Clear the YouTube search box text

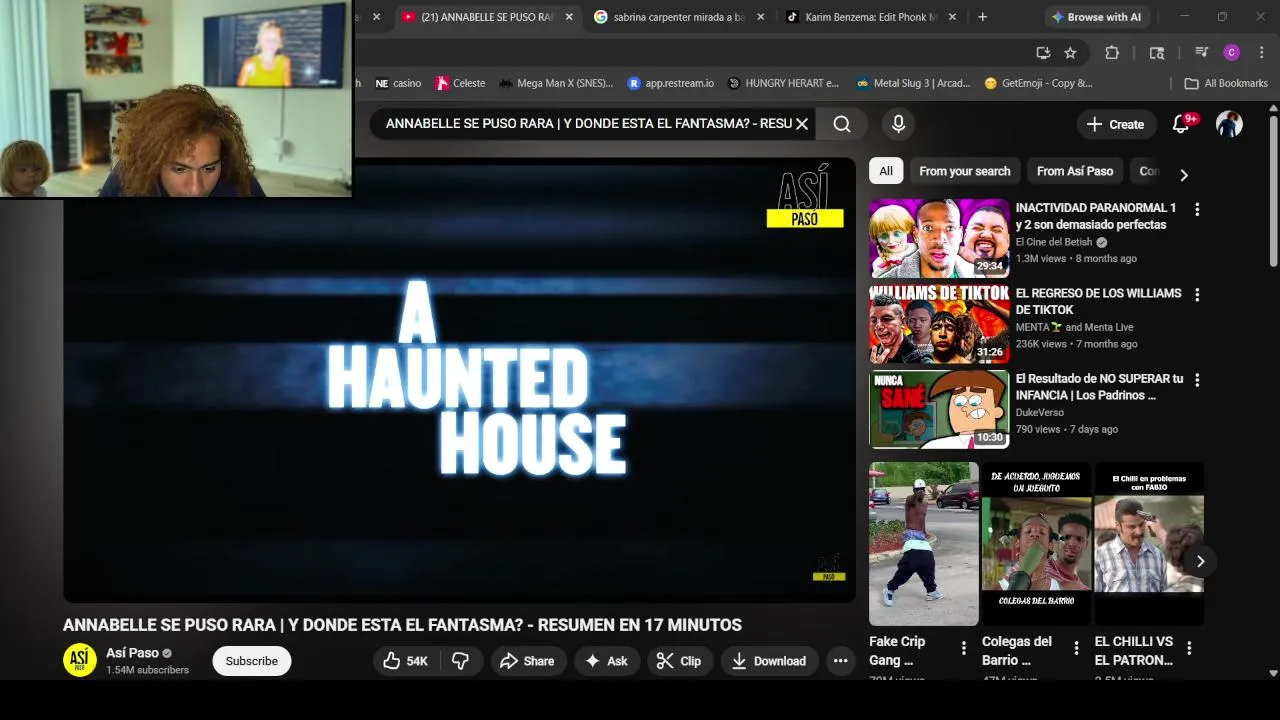801,124
